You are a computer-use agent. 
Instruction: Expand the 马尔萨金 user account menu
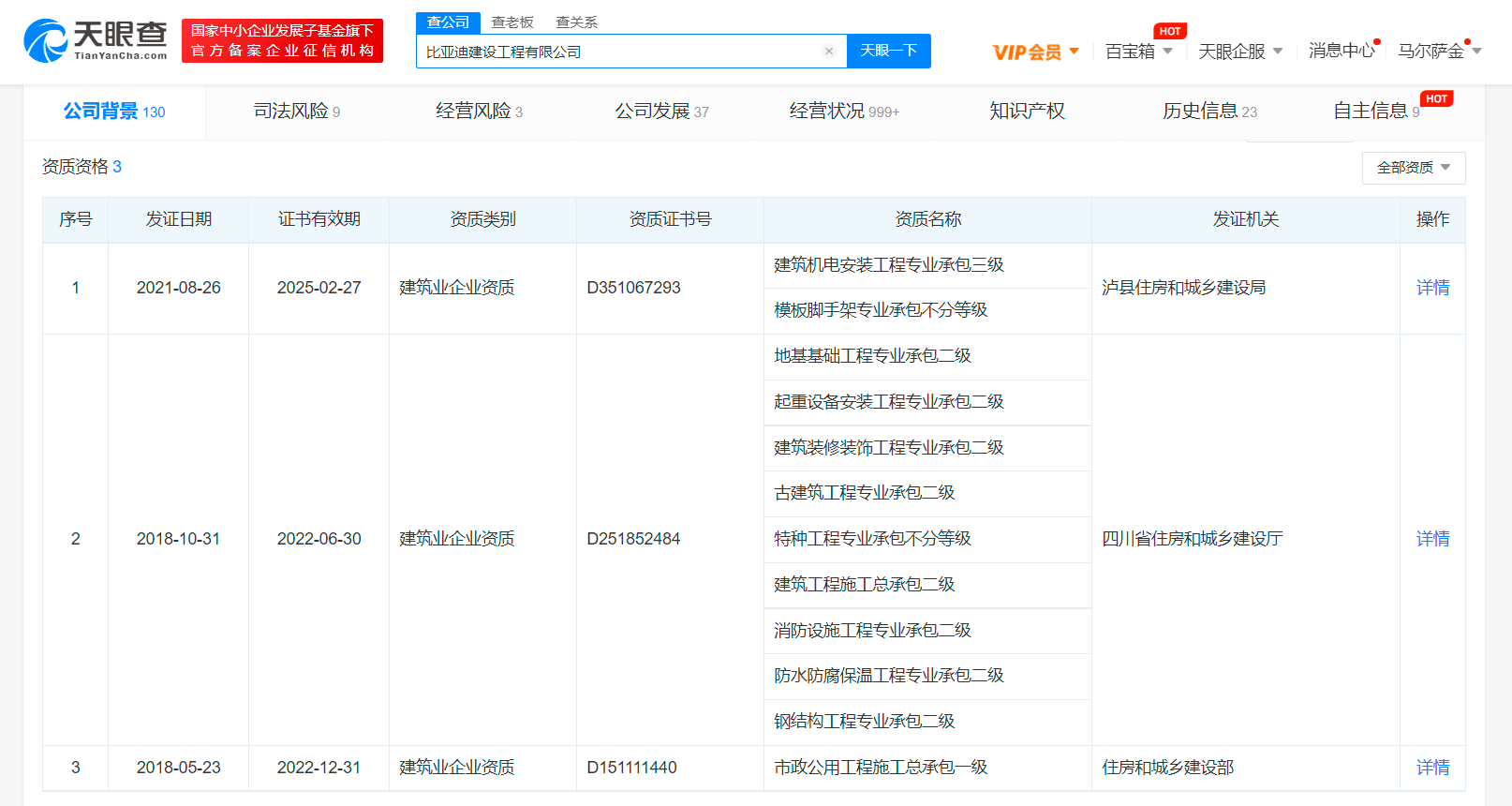tap(1440, 51)
